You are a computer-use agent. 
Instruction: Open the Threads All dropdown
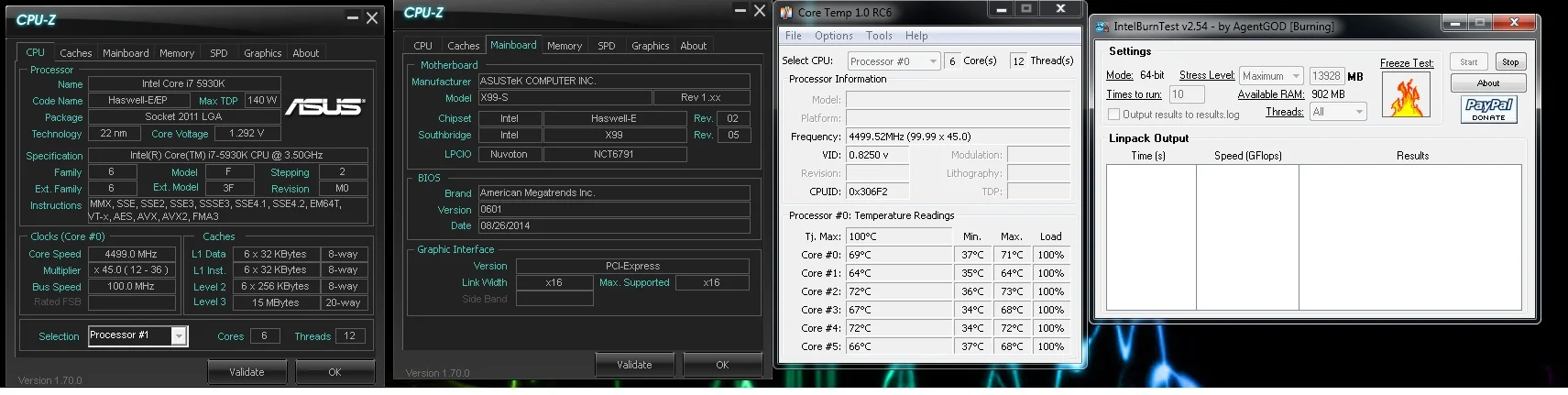(x=1338, y=112)
